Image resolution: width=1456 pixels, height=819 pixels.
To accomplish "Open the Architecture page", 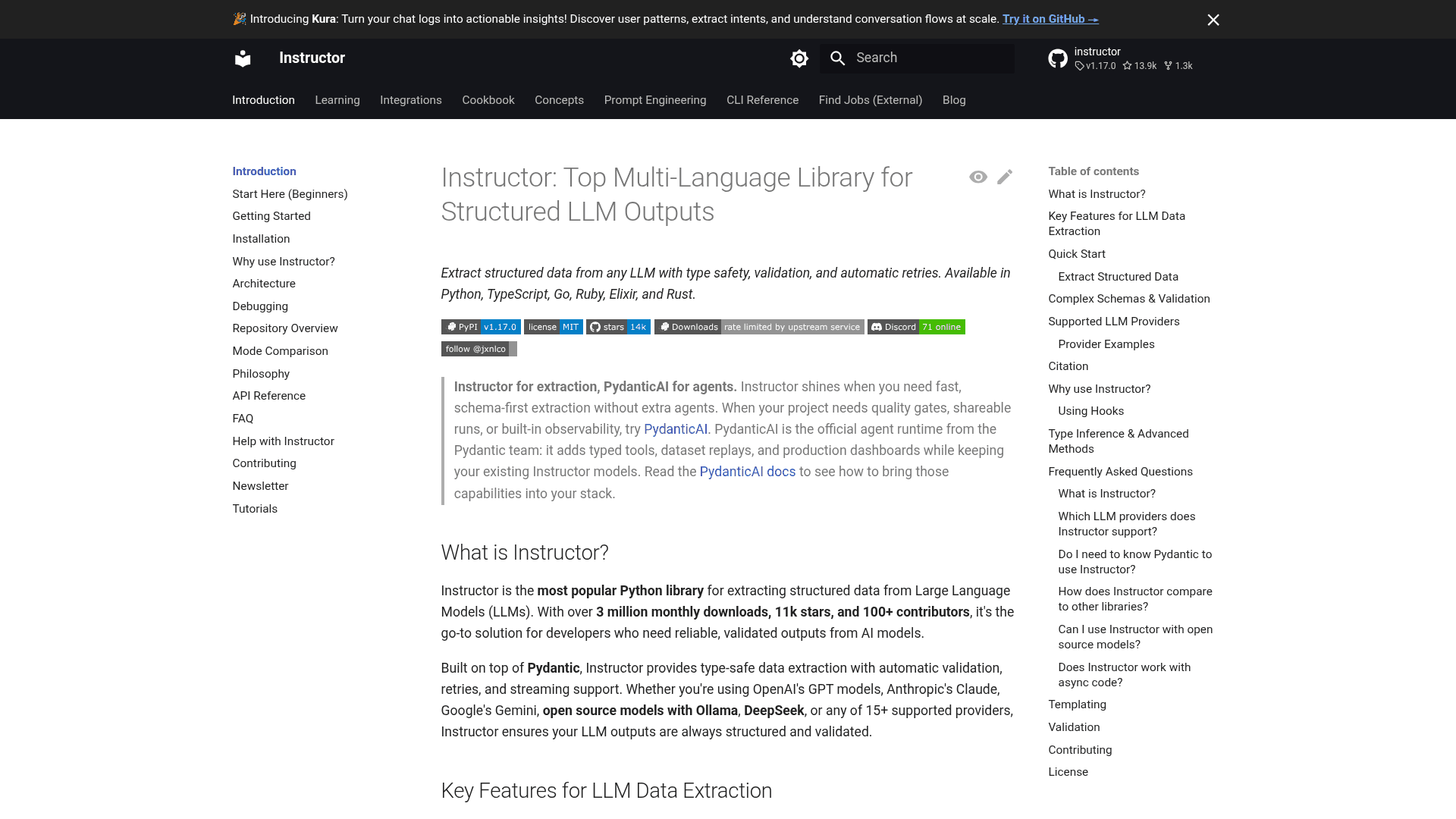I will 264,284.
